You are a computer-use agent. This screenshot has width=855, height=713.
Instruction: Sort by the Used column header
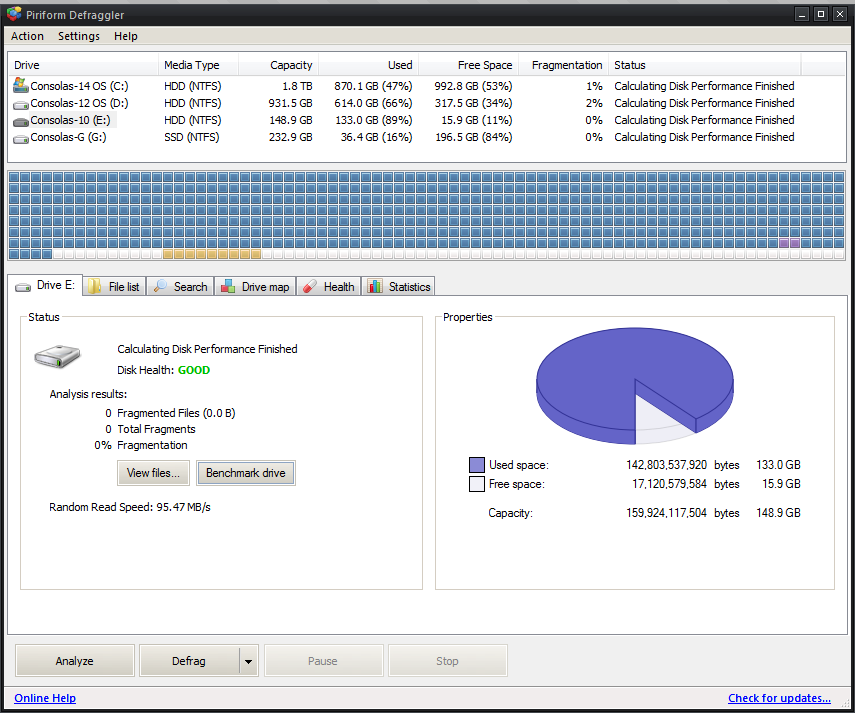click(x=369, y=65)
